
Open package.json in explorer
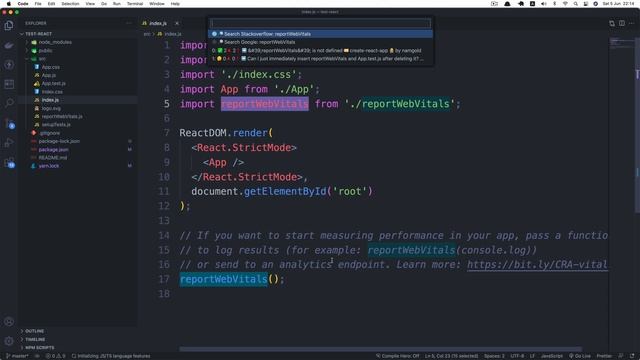[53, 149]
